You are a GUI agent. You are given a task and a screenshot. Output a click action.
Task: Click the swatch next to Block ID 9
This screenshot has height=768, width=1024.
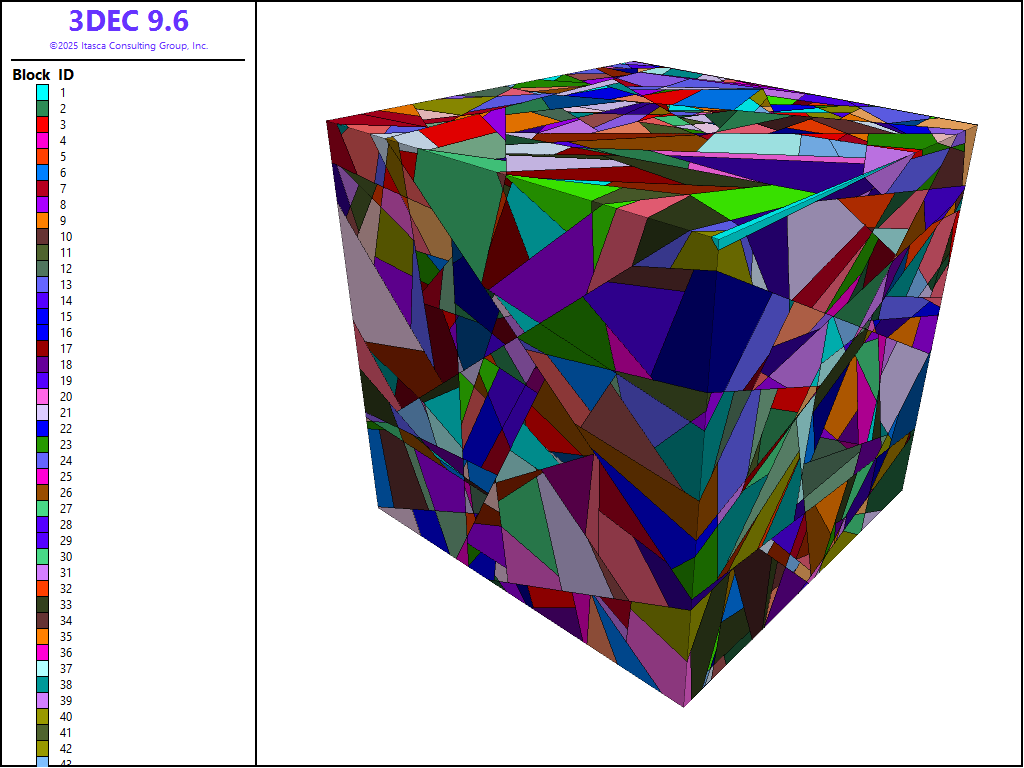[x=43, y=220]
